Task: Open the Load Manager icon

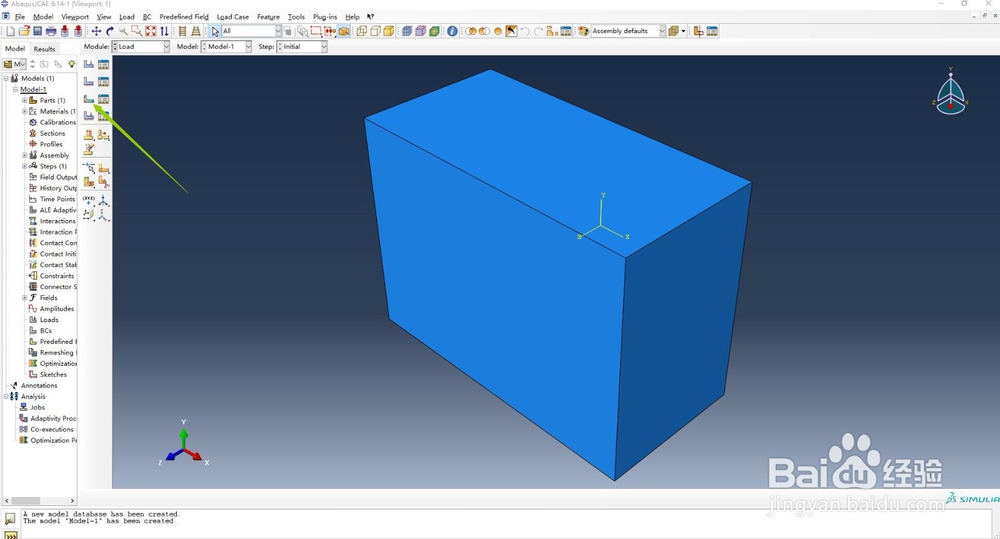Action: tap(103, 64)
